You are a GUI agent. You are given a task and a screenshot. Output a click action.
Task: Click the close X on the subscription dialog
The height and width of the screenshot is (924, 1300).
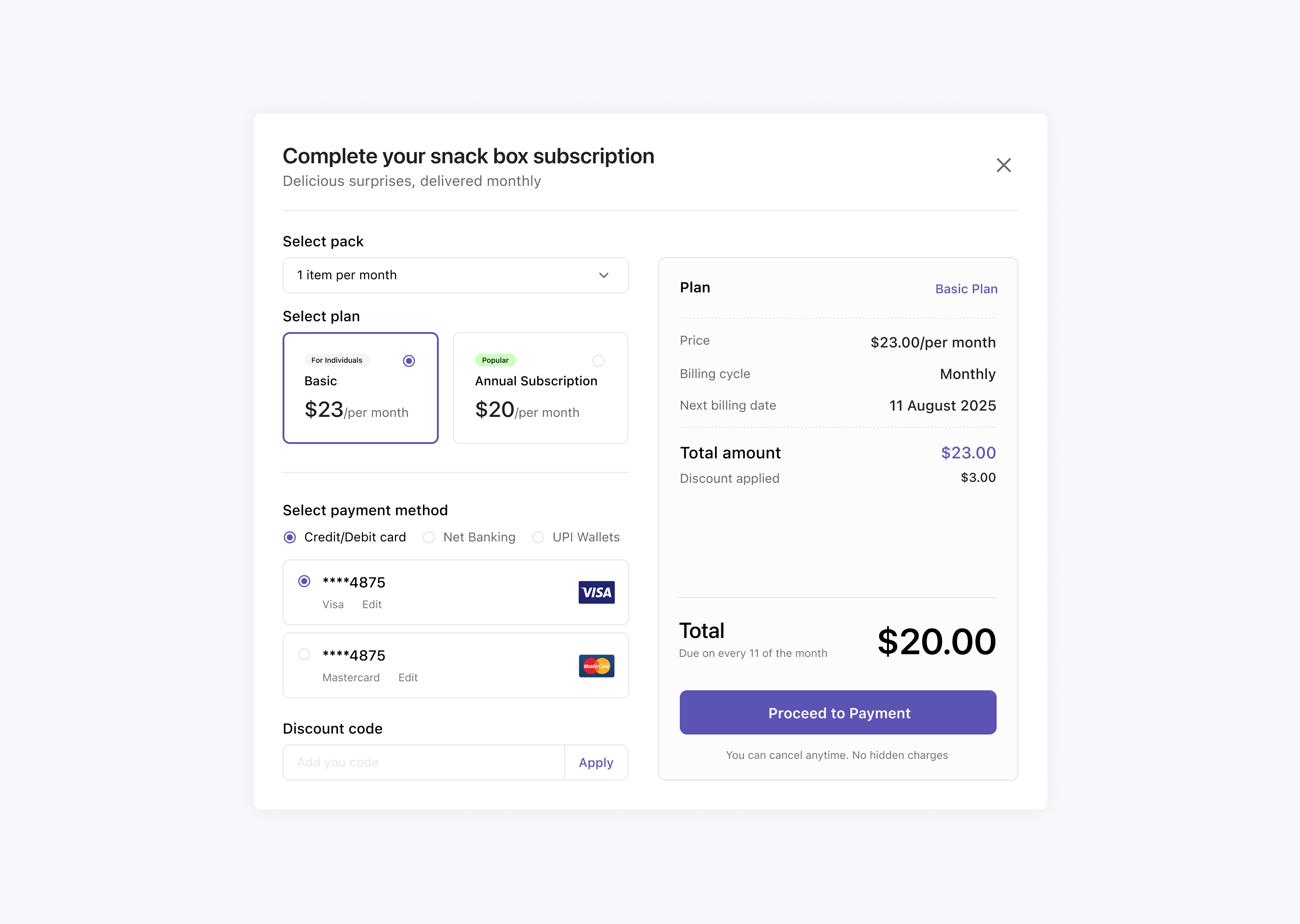(1003, 165)
